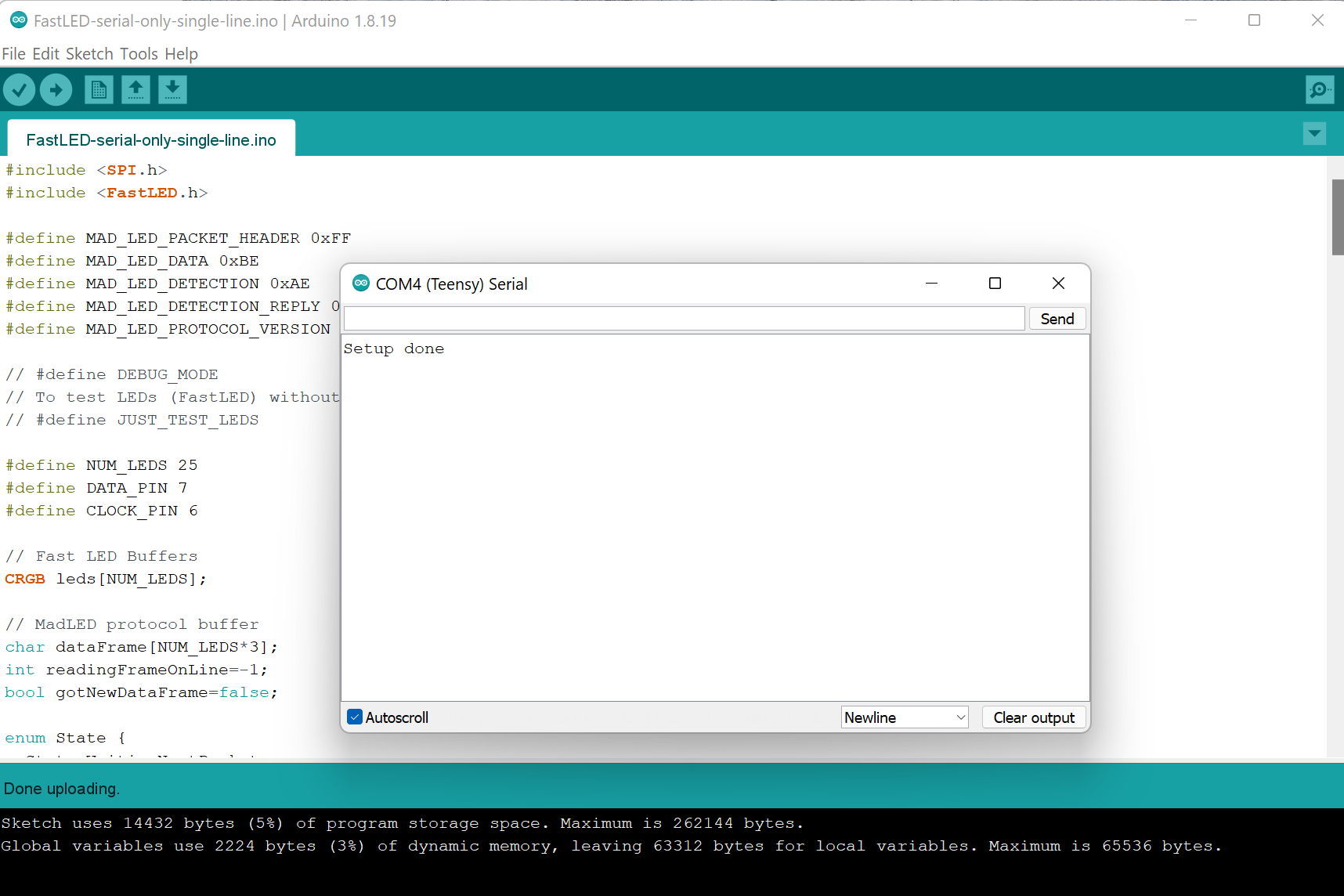Click the Clear output button

pos(1034,717)
